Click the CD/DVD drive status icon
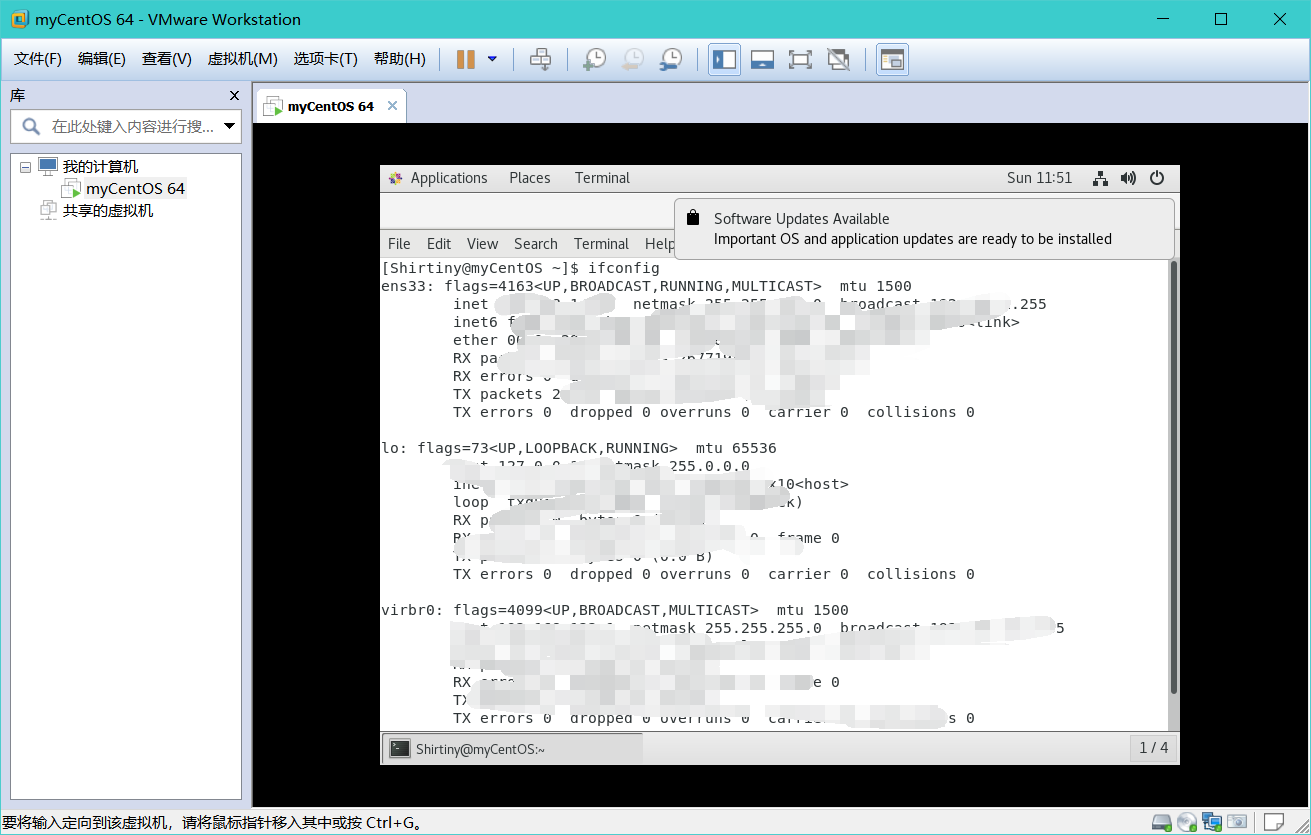This screenshot has width=1311, height=835. click(1187, 823)
